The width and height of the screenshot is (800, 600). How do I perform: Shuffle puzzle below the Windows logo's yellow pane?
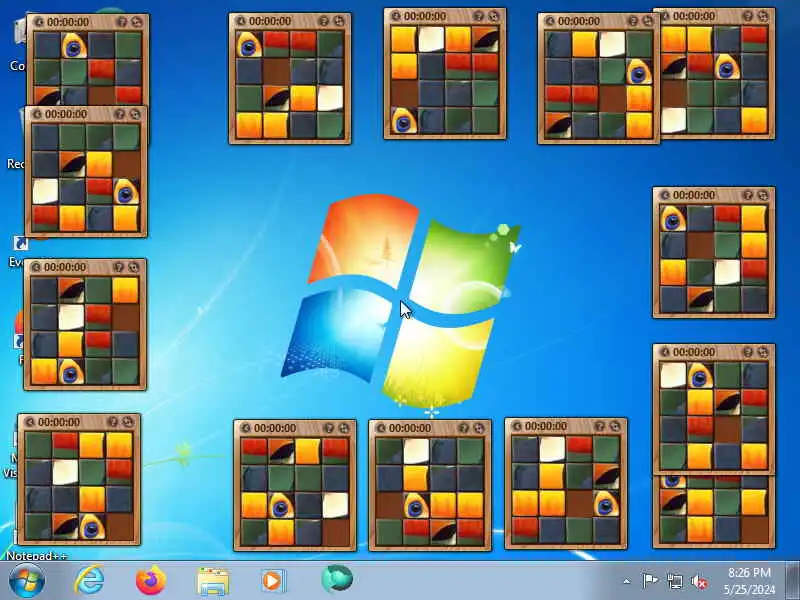(479, 428)
